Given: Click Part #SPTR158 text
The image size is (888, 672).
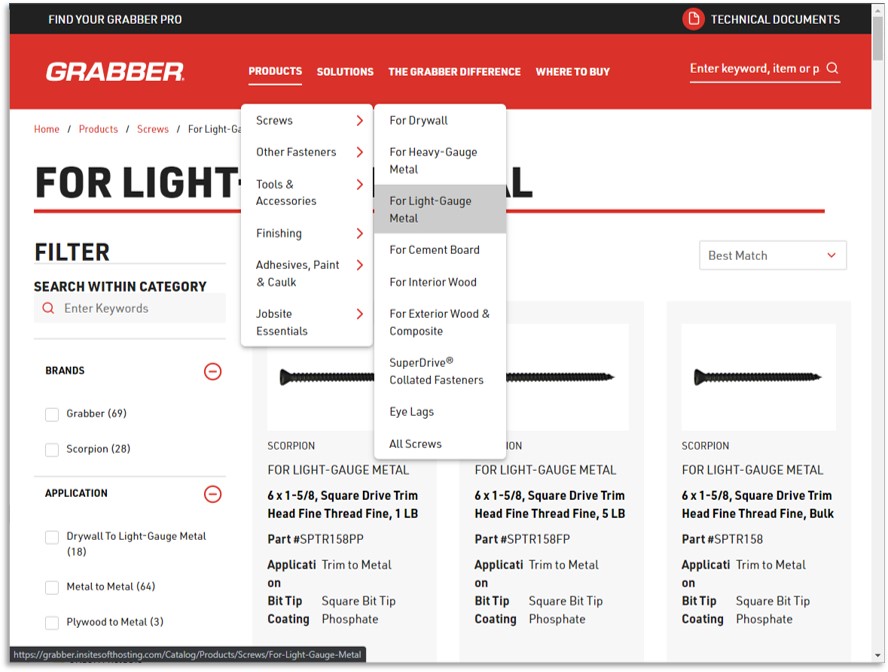Looking at the screenshot, I should [x=722, y=539].
